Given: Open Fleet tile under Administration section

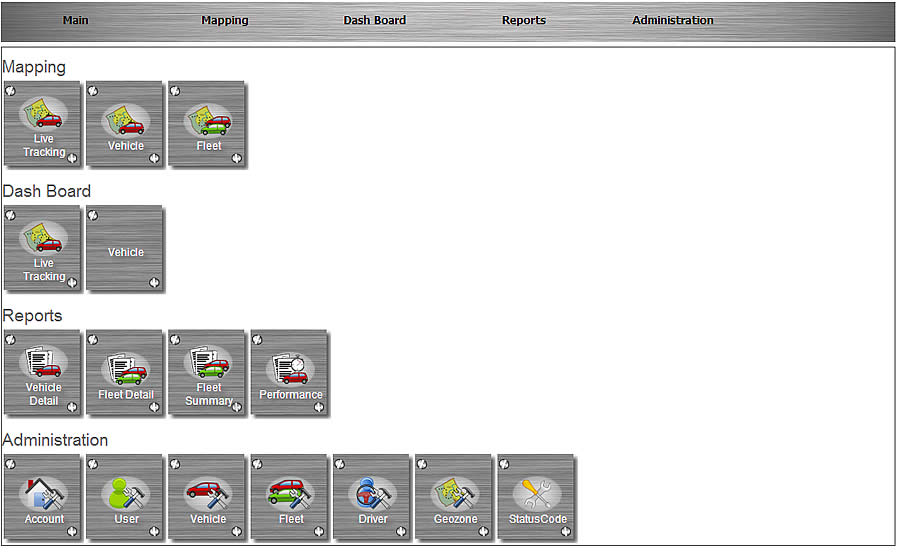Looking at the screenshot, I should (290, 497).
